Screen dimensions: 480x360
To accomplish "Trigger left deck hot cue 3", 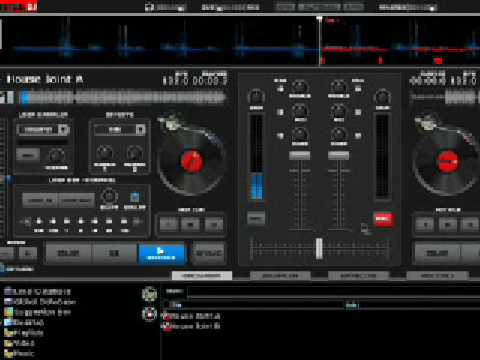I will coord(214,224).
